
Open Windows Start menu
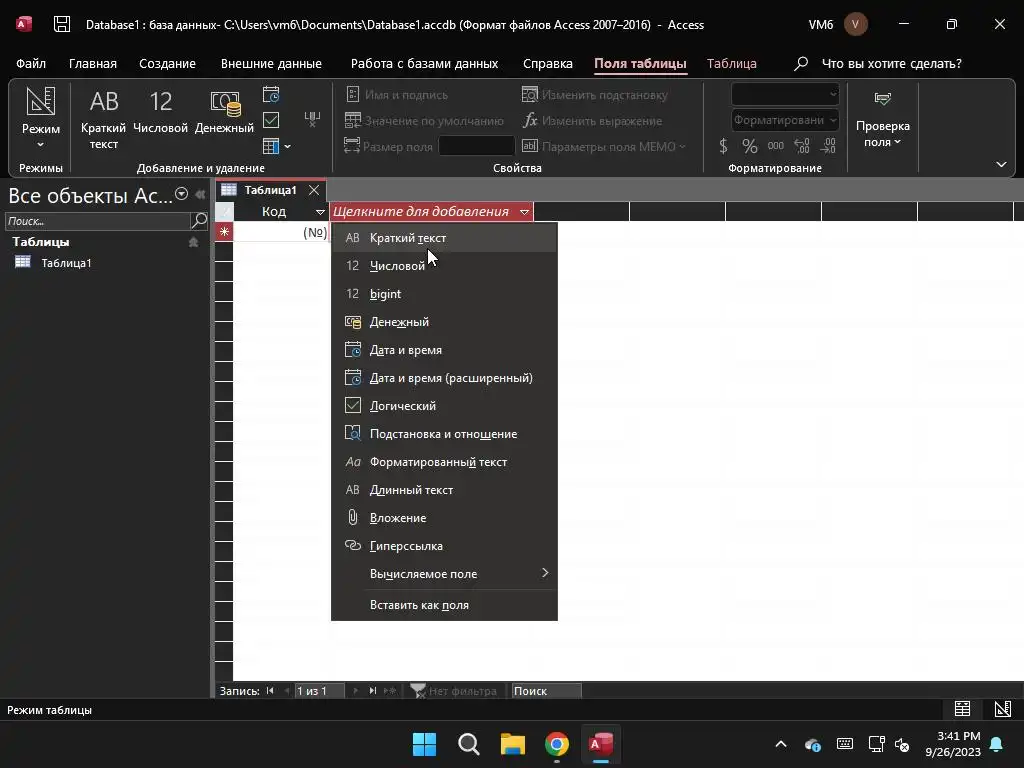pos(424,744)
